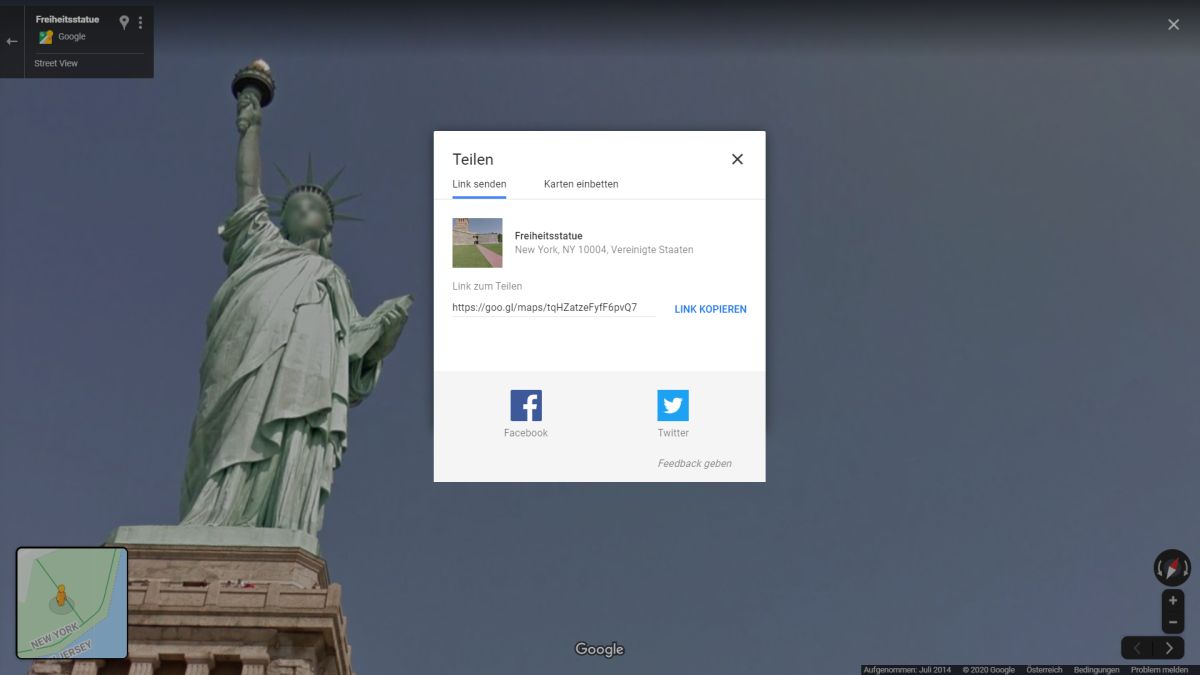Zoom in with the plus button
Viewport: 1200px width, 675px height.
click(x=1172, y=601)
